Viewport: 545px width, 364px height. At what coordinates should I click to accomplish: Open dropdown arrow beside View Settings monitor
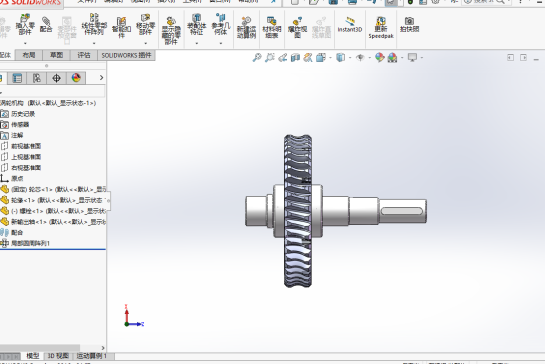click(x=422, y=57)
